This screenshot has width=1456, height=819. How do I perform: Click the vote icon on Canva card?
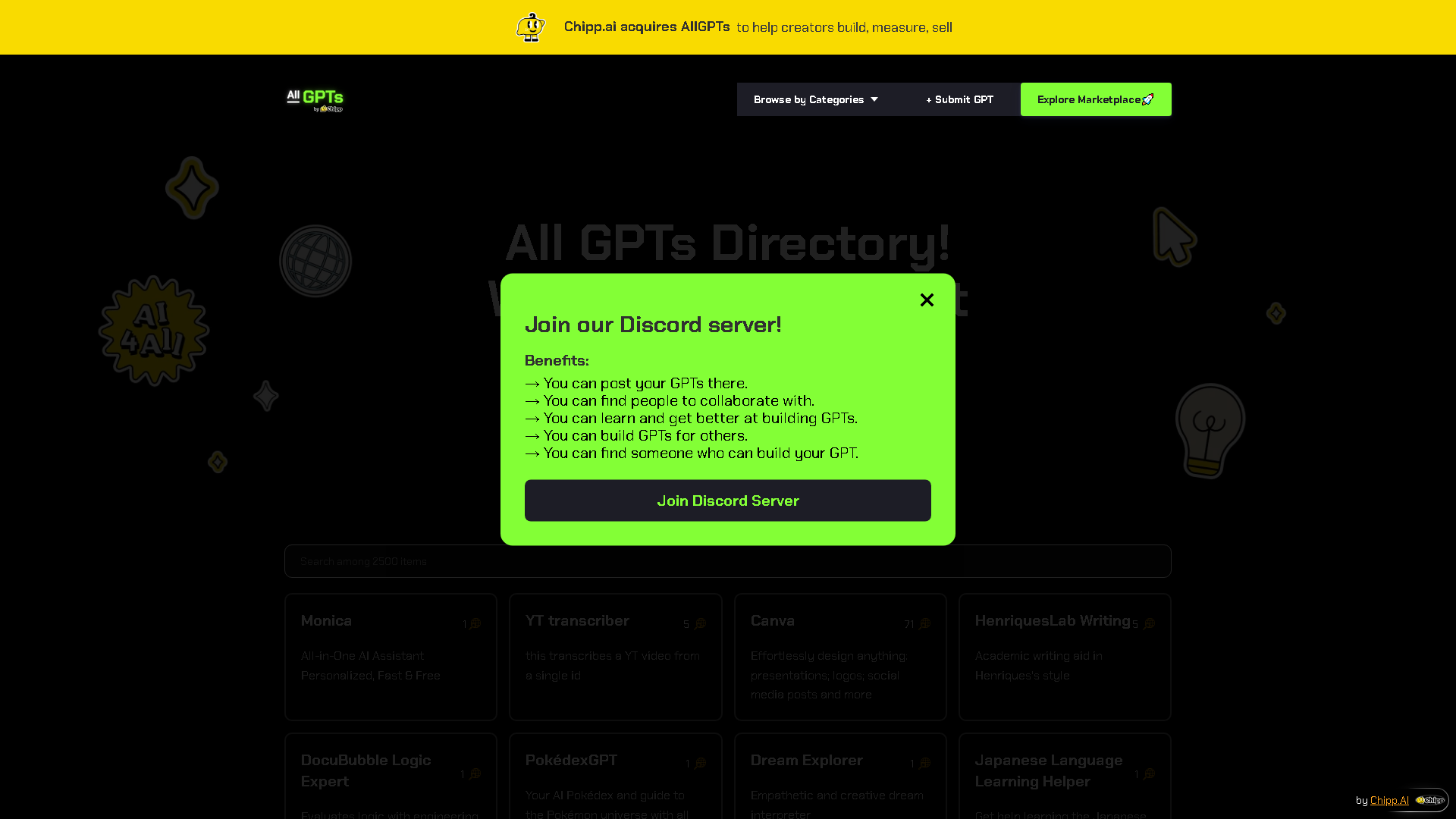click(924, 624)
